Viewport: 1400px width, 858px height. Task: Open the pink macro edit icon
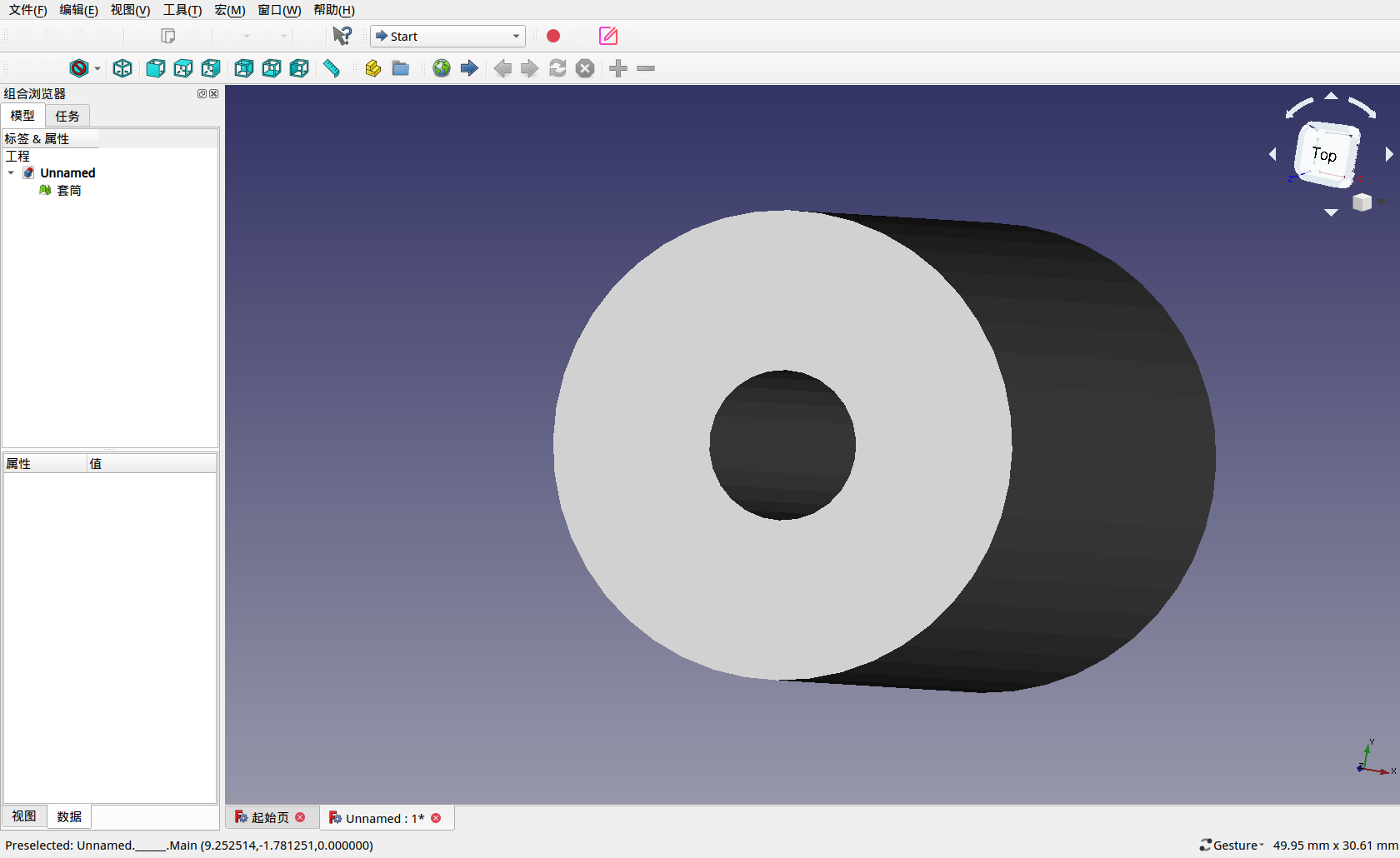[608, 36]
